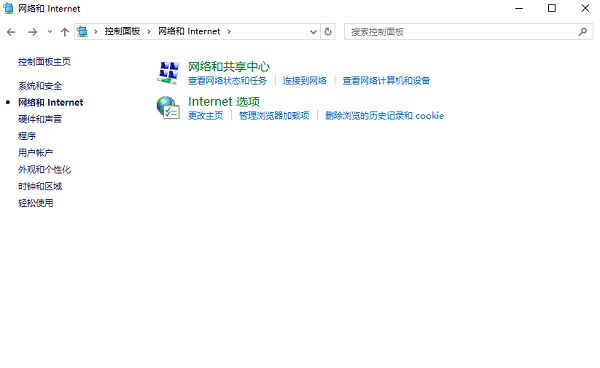Go back with the left arrow
The height and width of the screenshot is (368, 600).
pyautogui.click(x=11, y=32)
